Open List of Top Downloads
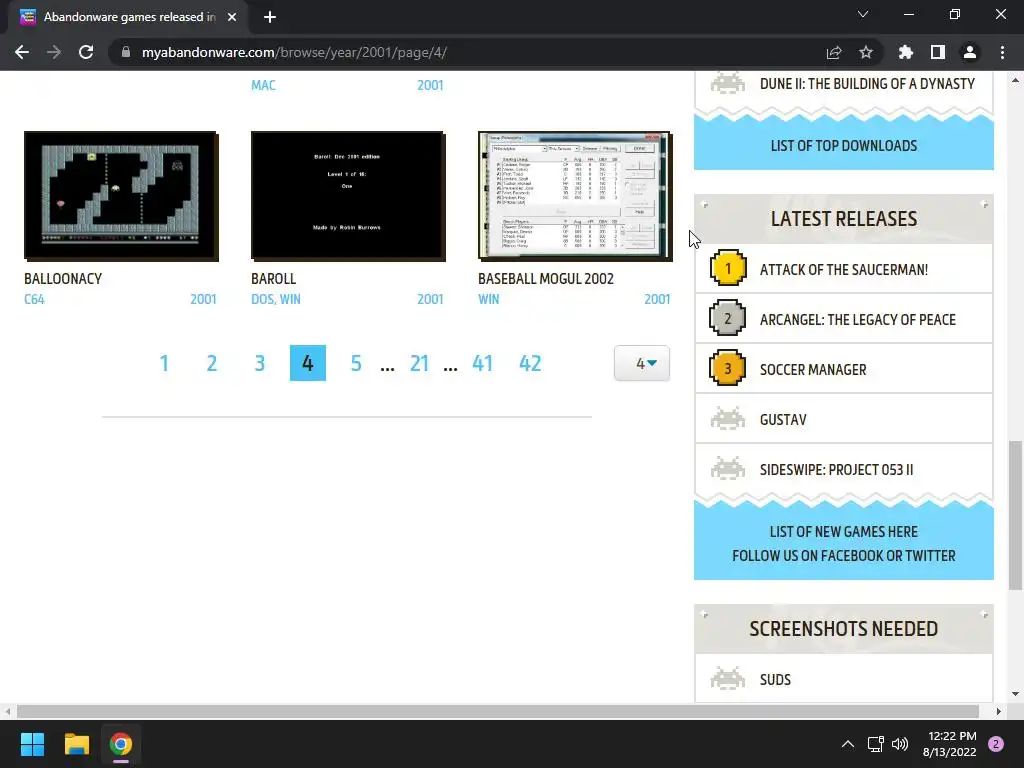 (x=844, y=146)
